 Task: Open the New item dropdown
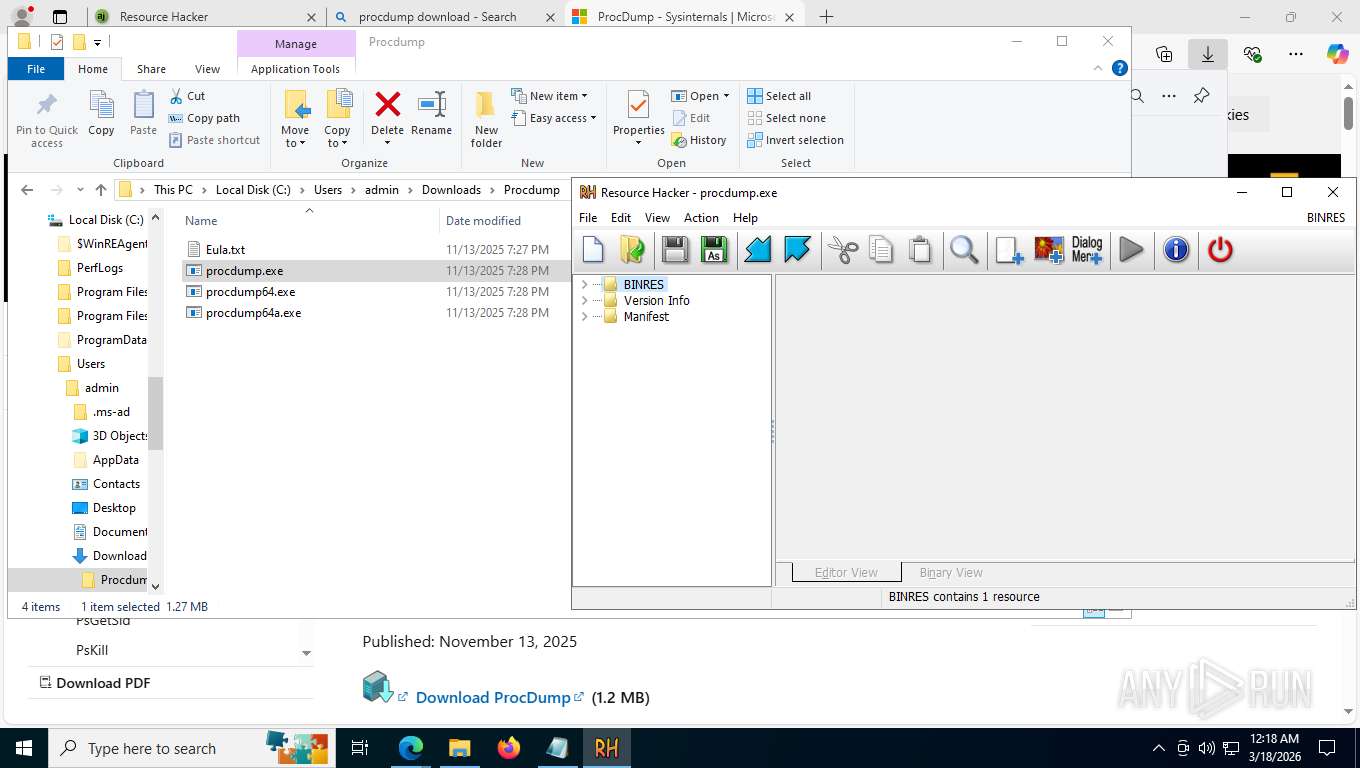click(x=550, y=96)
